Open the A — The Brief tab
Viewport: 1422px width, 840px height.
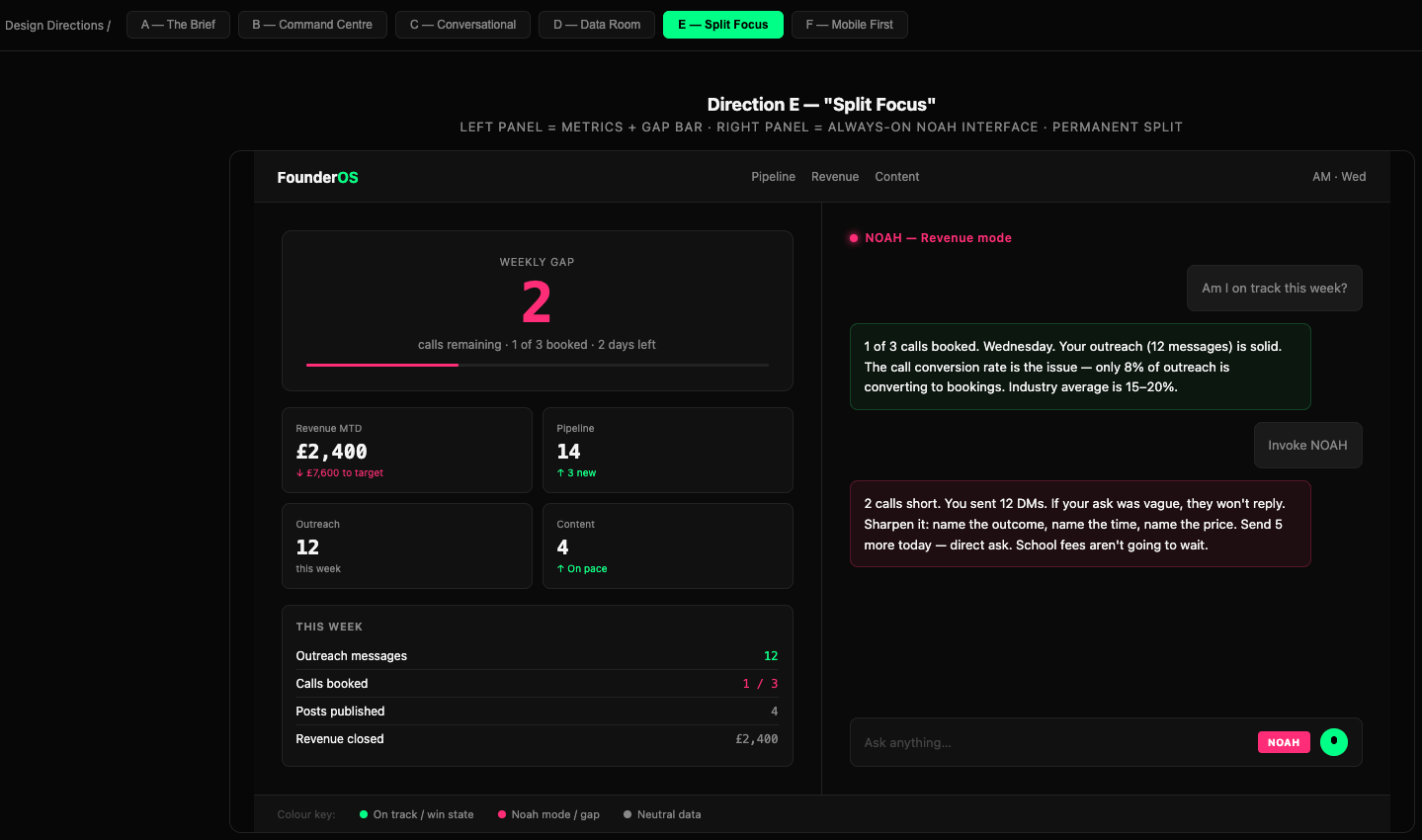pyautogui.click(x=178, y=25)
